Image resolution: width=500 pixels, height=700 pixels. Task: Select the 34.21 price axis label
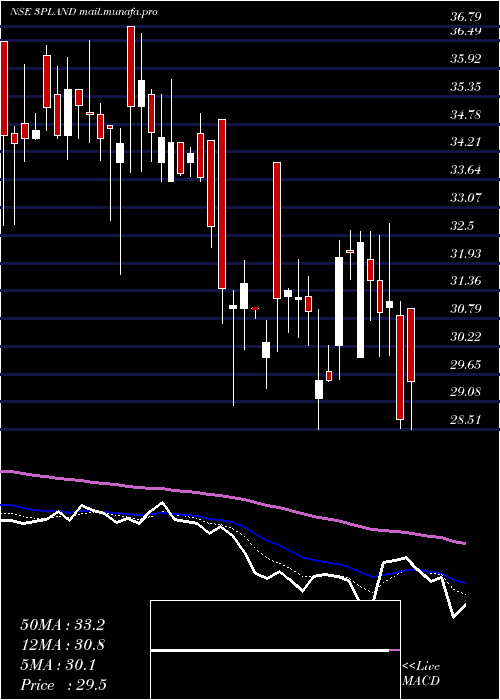(x=466, y=142)
